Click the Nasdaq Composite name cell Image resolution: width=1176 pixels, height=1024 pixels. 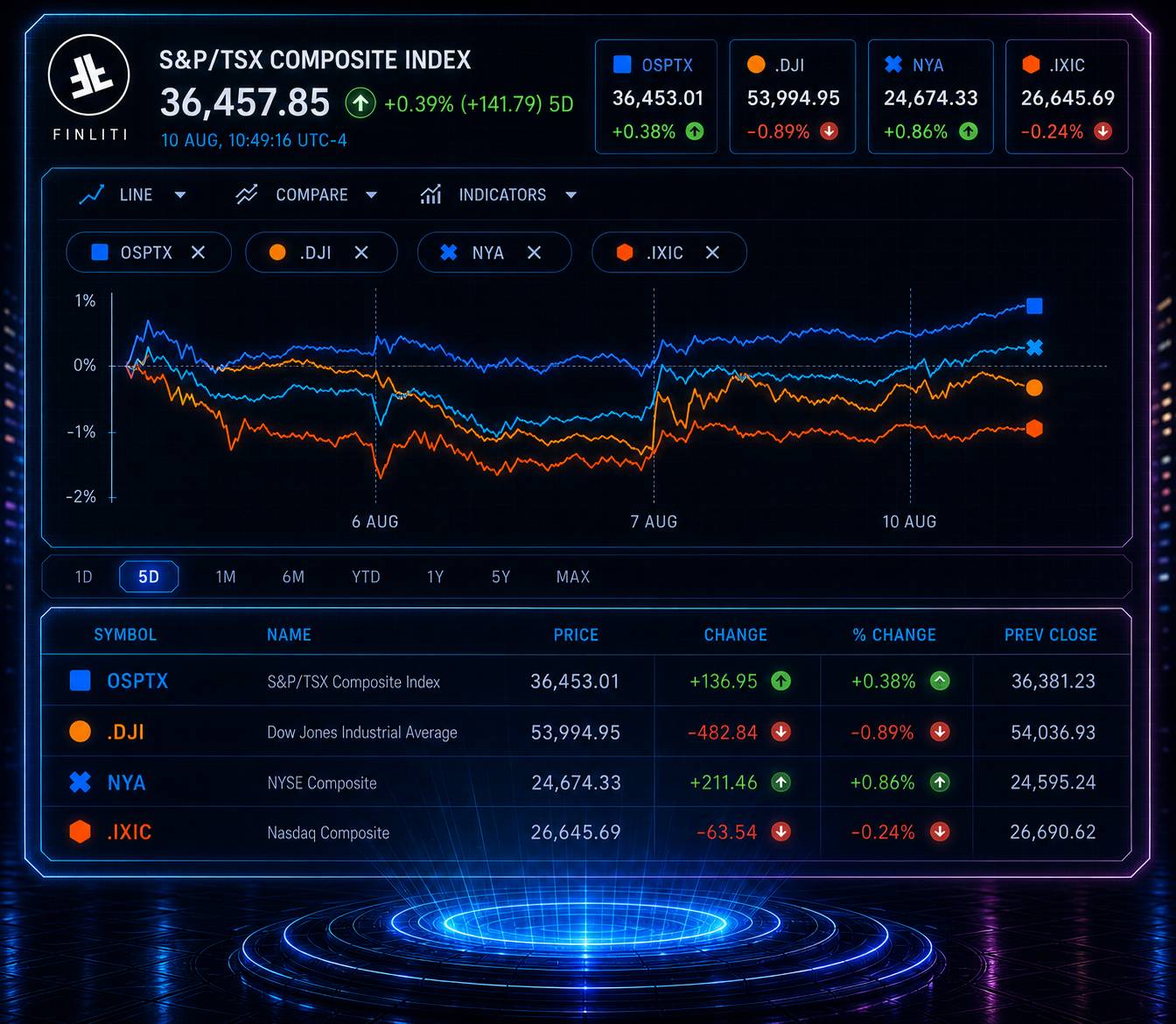(x=328, y=833)
